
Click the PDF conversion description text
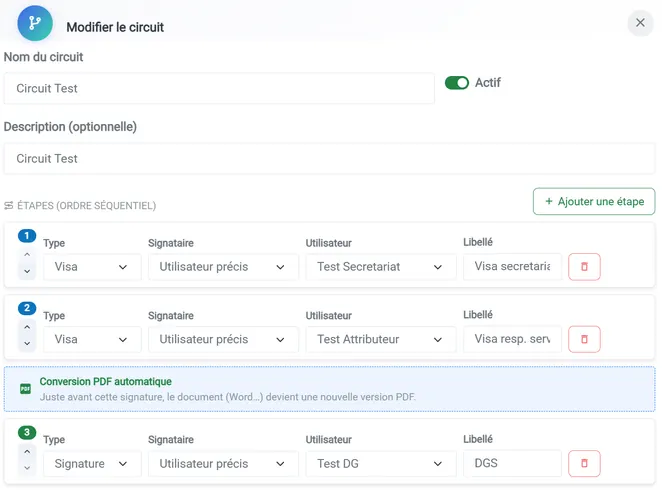[228, 397]
